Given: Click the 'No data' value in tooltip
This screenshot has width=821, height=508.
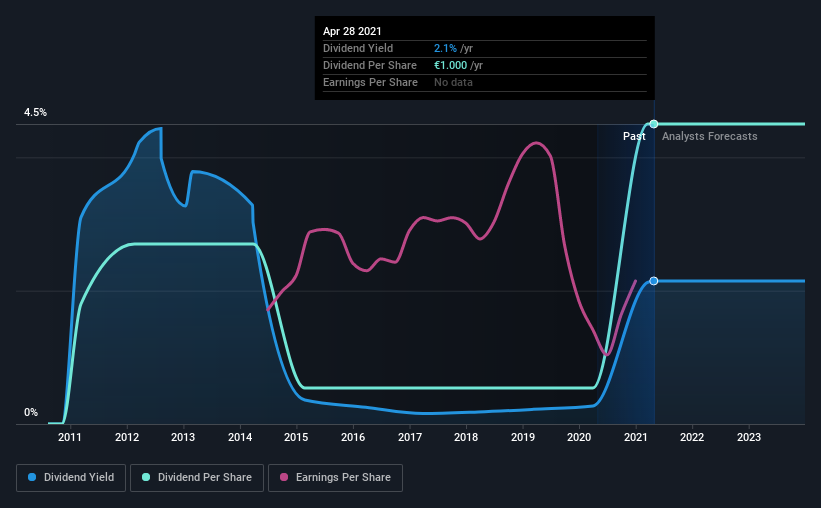Looking at the screenshot, I should 453,82.
